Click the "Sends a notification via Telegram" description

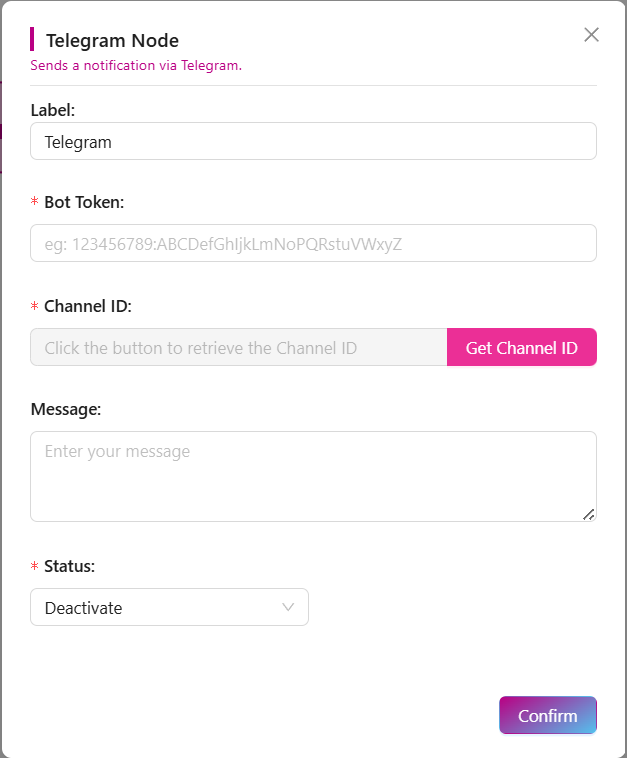pos(136,66)
